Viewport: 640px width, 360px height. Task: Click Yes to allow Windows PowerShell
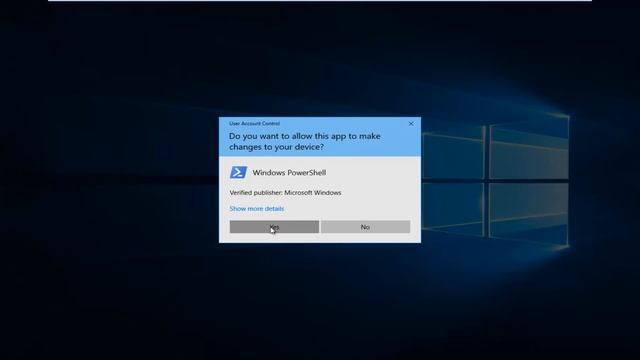click(x=274, y=227)
